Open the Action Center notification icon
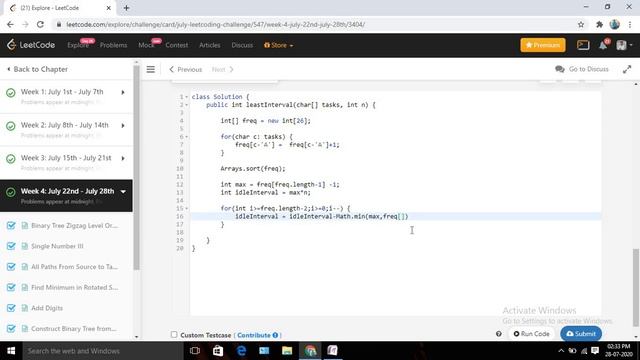The image size is (640, 360). click(x=595, y=351)
